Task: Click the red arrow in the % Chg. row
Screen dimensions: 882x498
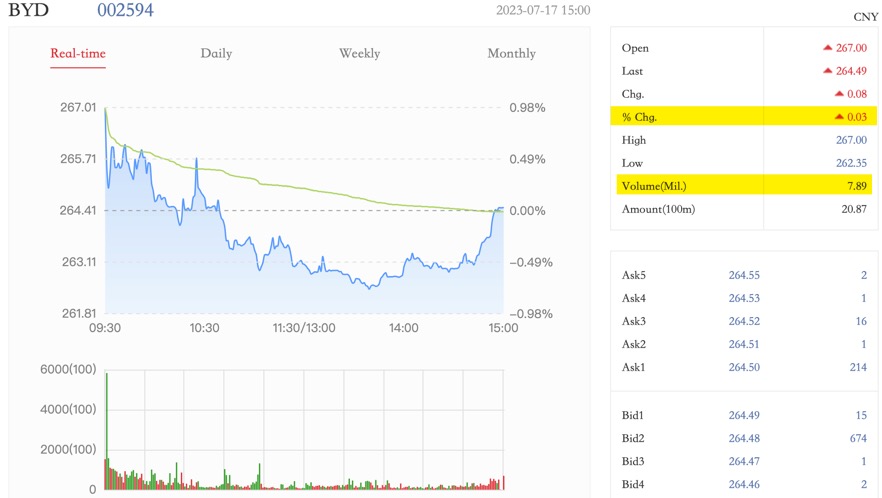Action: [x=841, y=117]
